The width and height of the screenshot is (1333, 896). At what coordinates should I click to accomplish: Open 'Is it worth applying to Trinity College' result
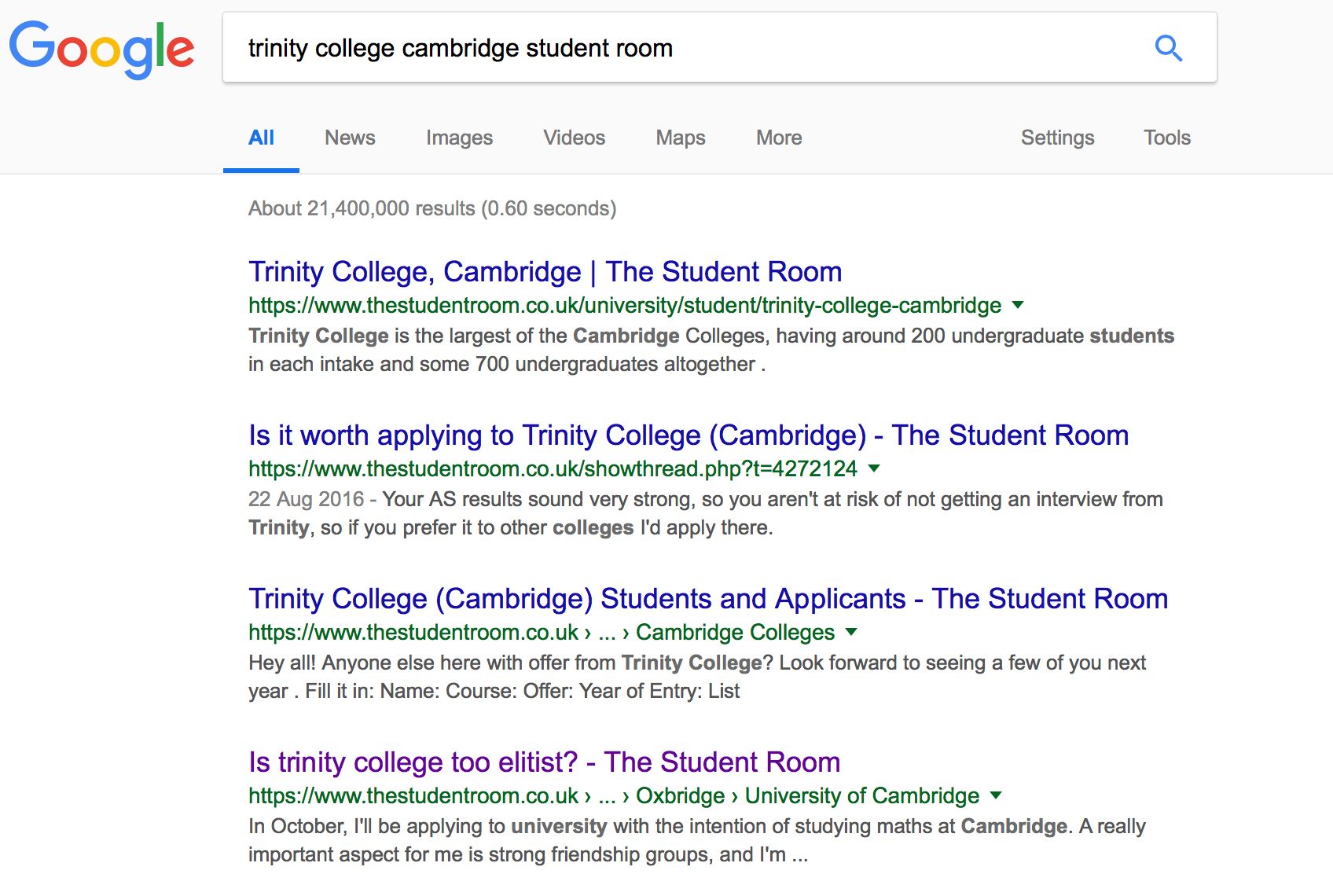[x=689, y=435]
